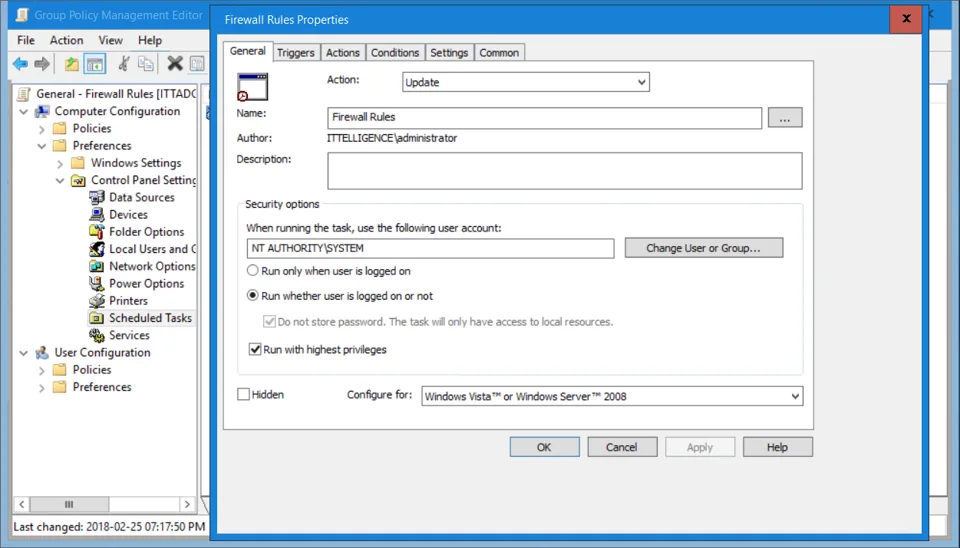Click the Computer Configuration node icon
The image size is (960, 548).
tap(42, 111)
